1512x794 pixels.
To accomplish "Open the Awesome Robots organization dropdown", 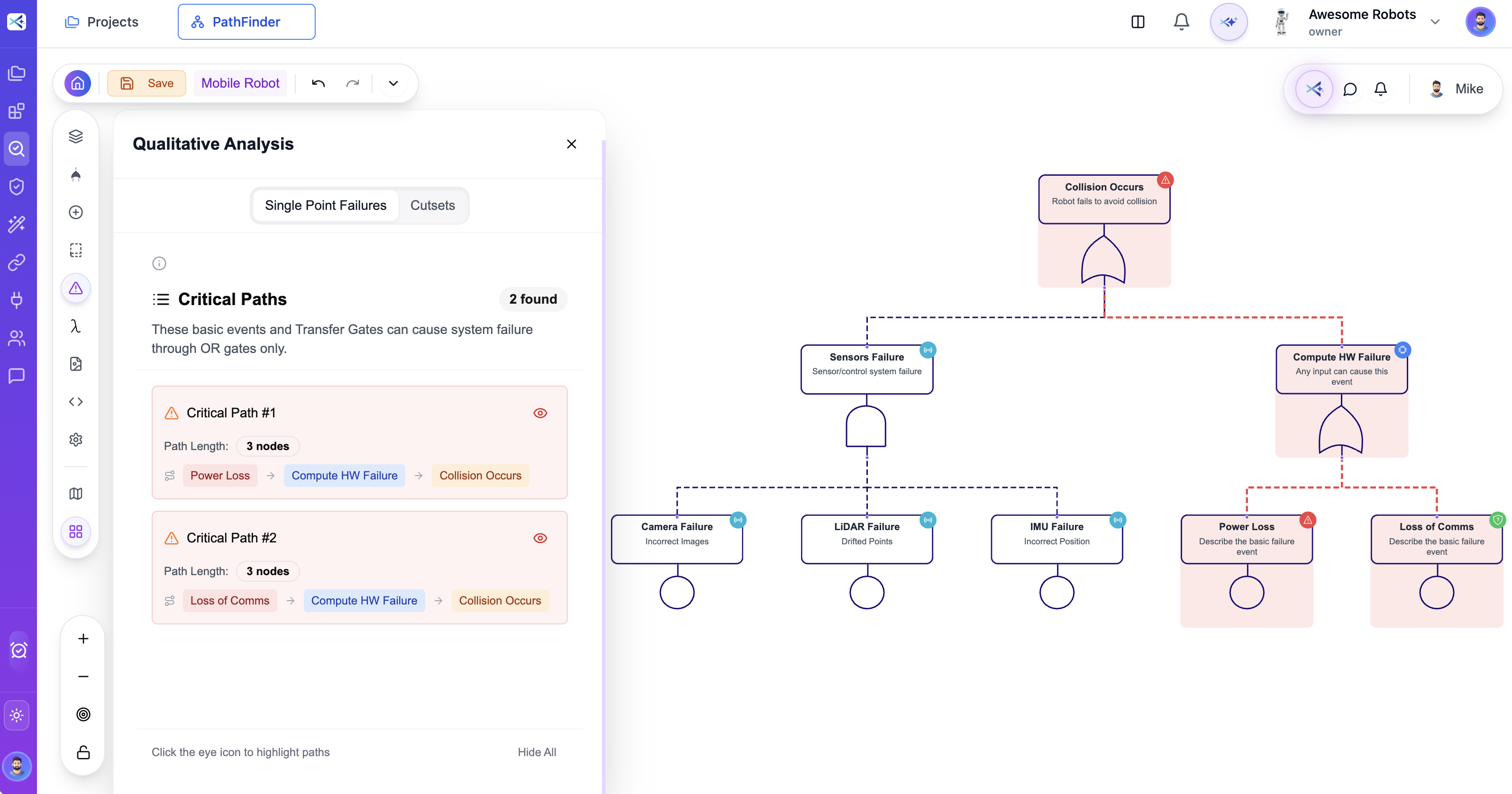I will [x=1435, y=22].
